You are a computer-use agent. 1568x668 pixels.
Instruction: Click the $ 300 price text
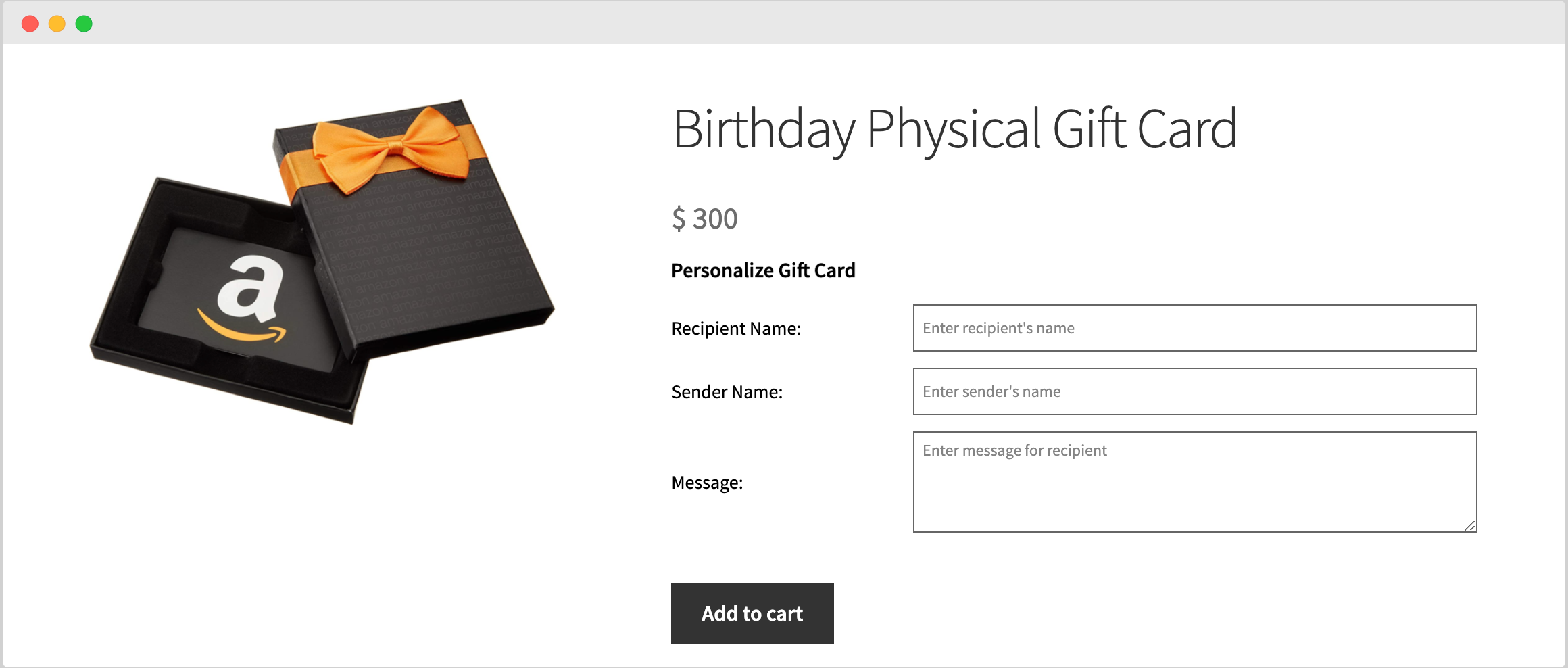(x=703, y=218)
